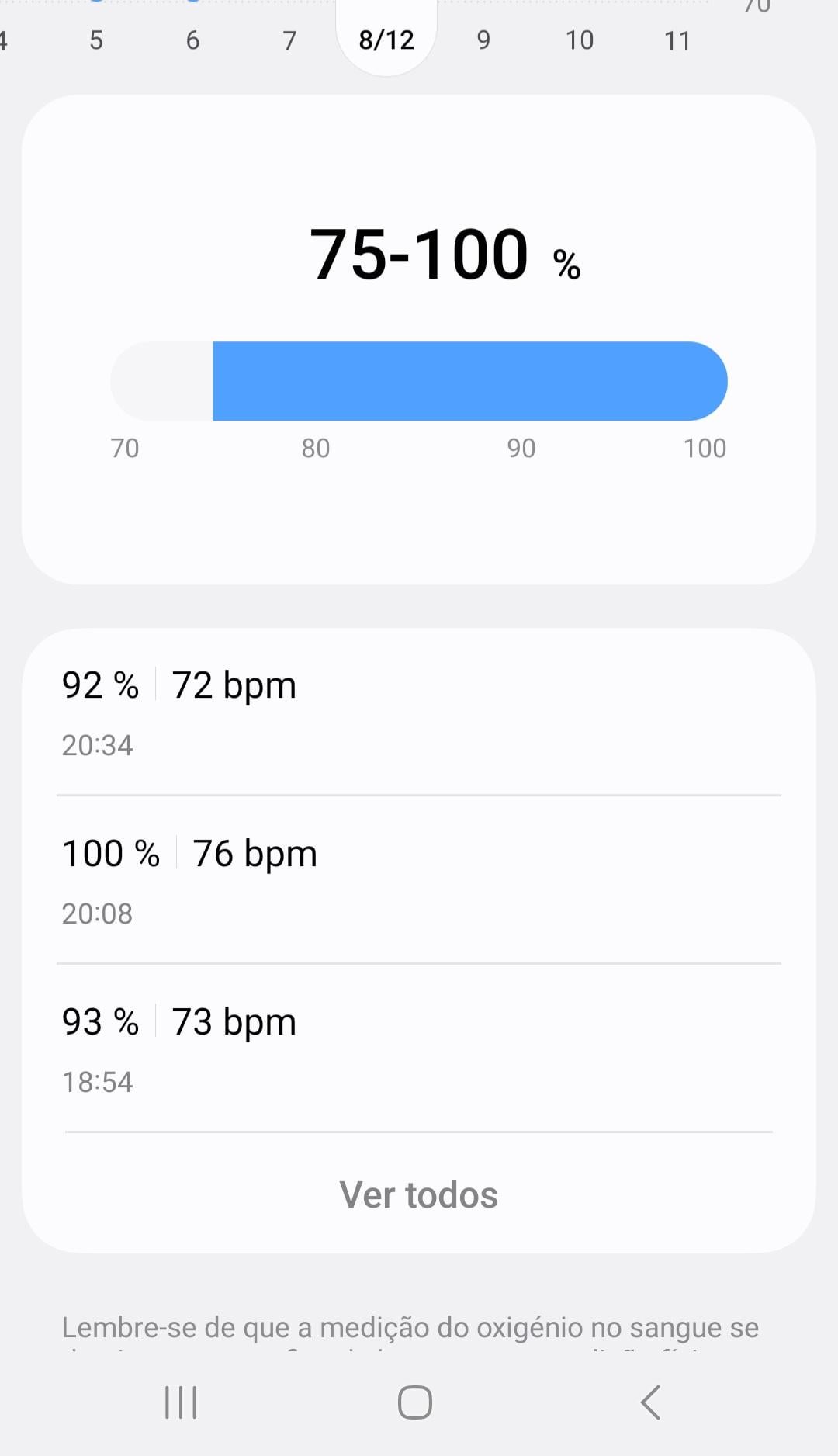838x1456 pixels.
Task: Select day 10 in date strip
Action: click(x=580, y=40)
